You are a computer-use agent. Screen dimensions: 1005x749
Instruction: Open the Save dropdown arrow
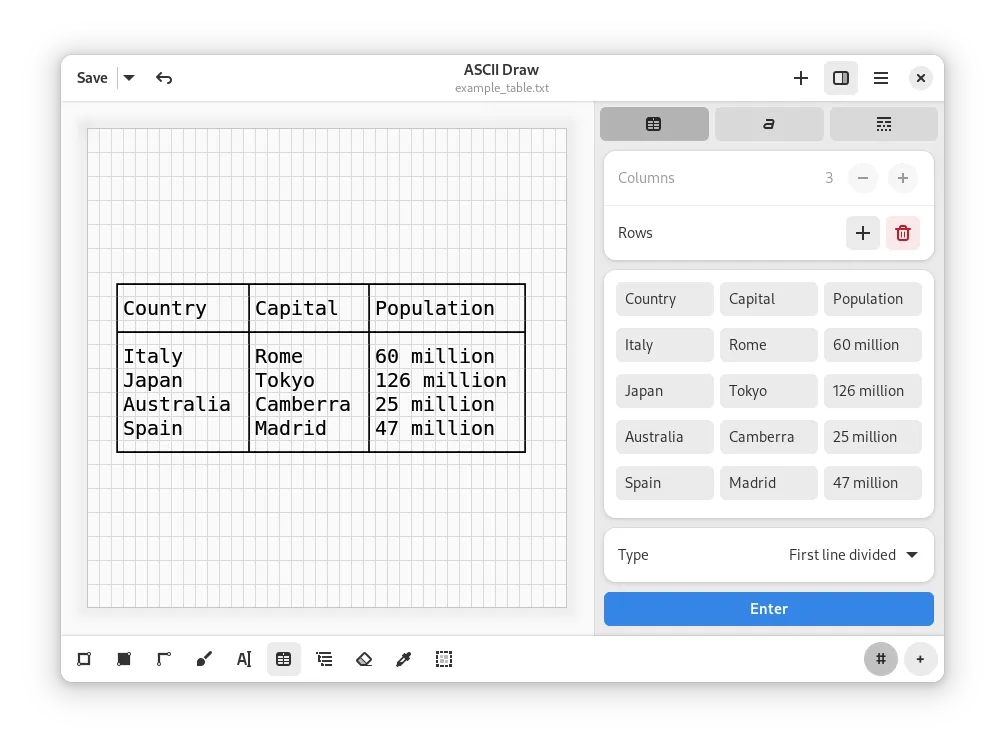click(129, 78)
